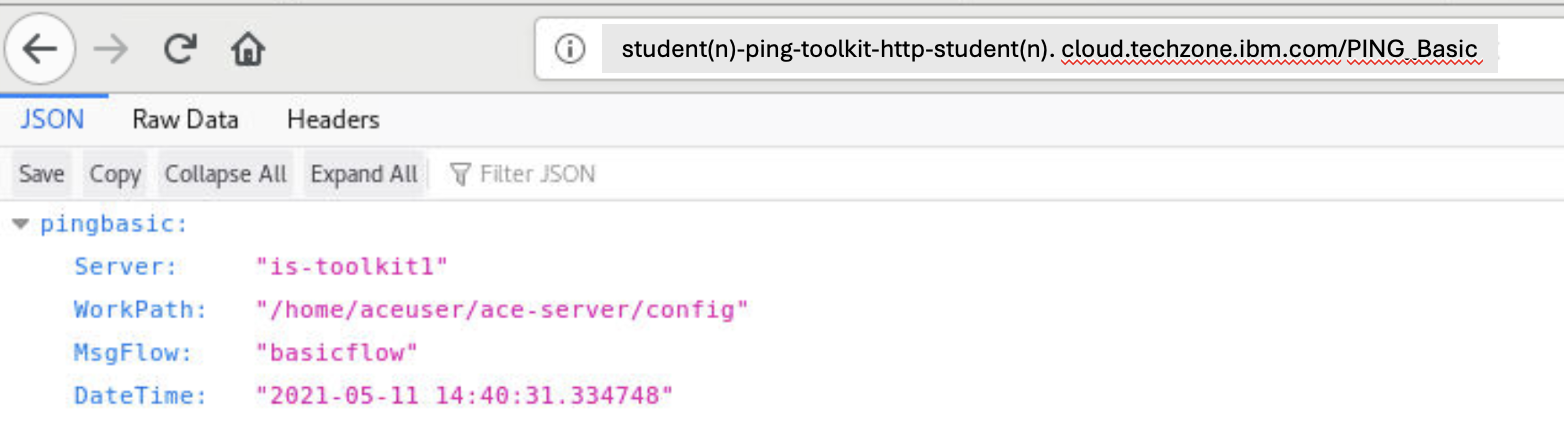The image size is (1564, 428).
Task: Show site information via info icon
Action: click(x=569, y=49)
